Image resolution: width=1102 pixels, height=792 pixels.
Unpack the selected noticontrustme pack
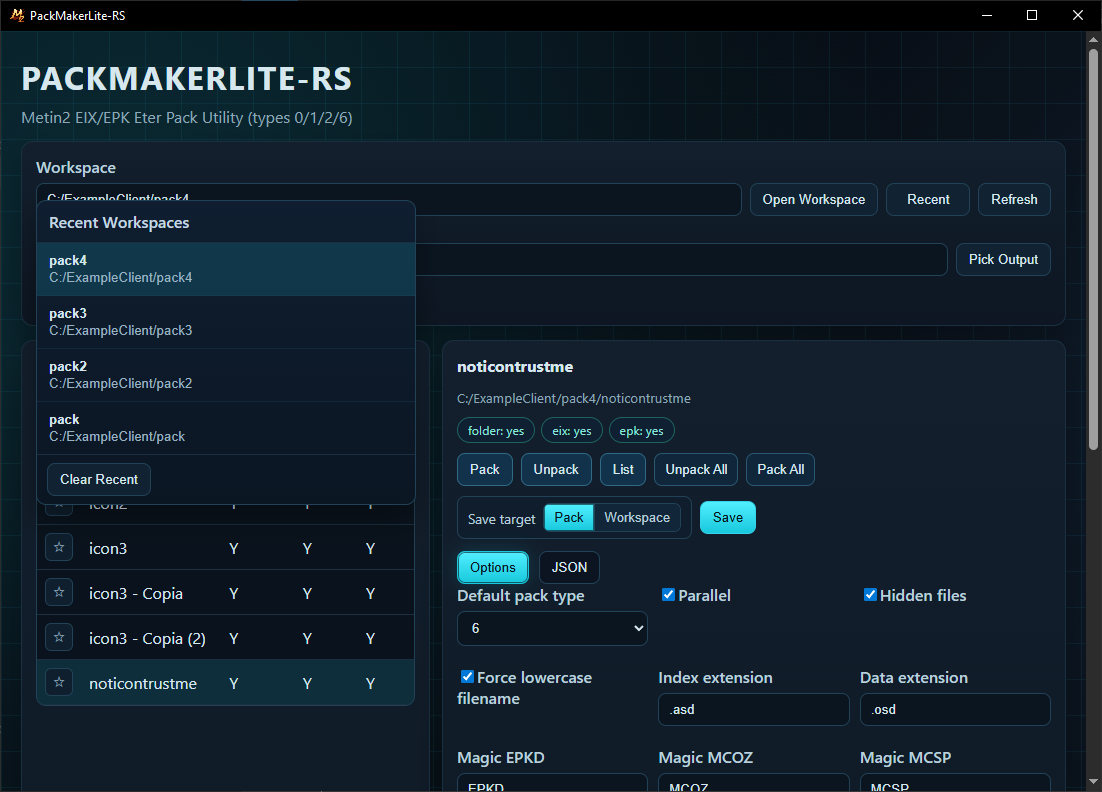pos(556,469)
